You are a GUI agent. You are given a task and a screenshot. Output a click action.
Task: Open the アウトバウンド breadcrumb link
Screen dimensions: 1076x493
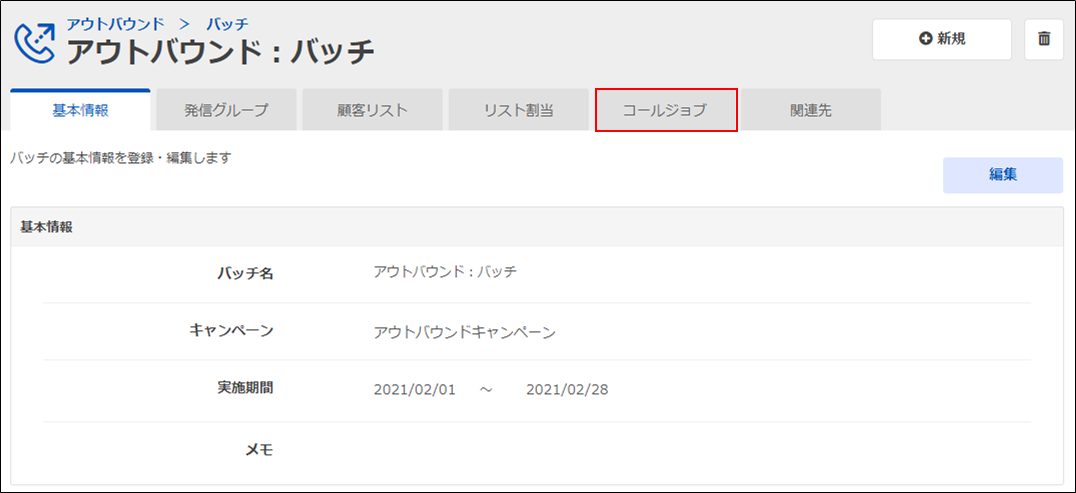click(x=115, y=23)
